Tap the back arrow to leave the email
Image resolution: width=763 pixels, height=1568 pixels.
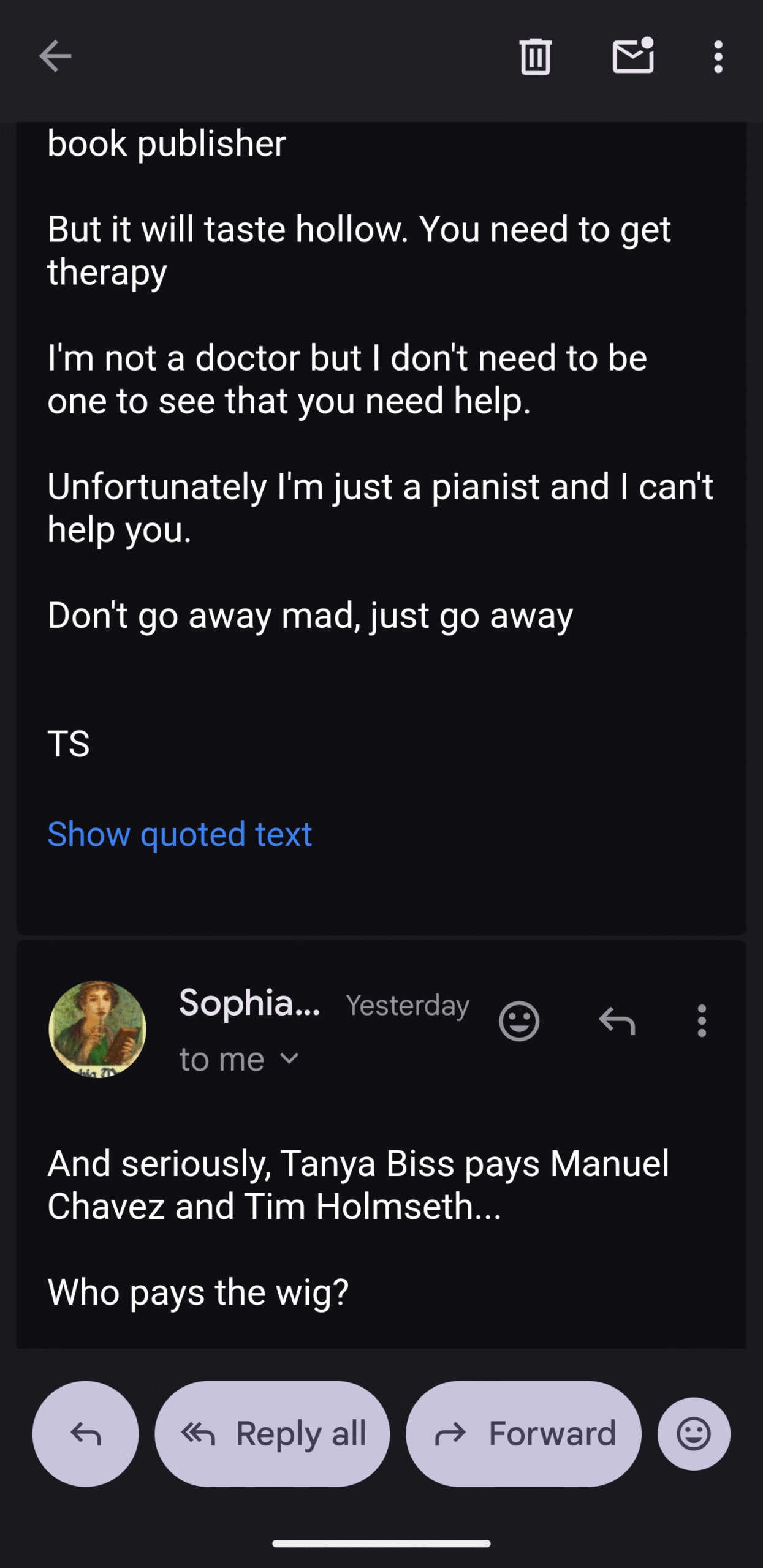coord(55,56)
